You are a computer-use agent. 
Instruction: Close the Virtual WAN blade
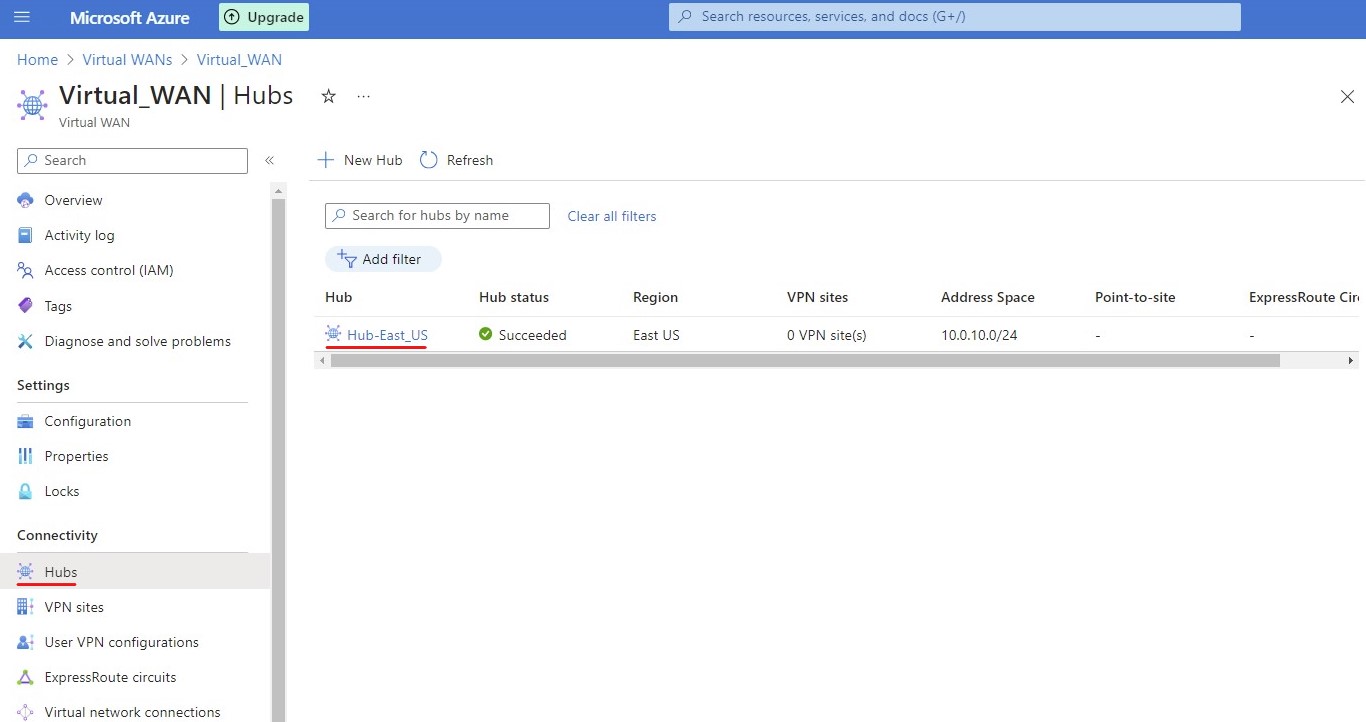[x=1347, y=97]
